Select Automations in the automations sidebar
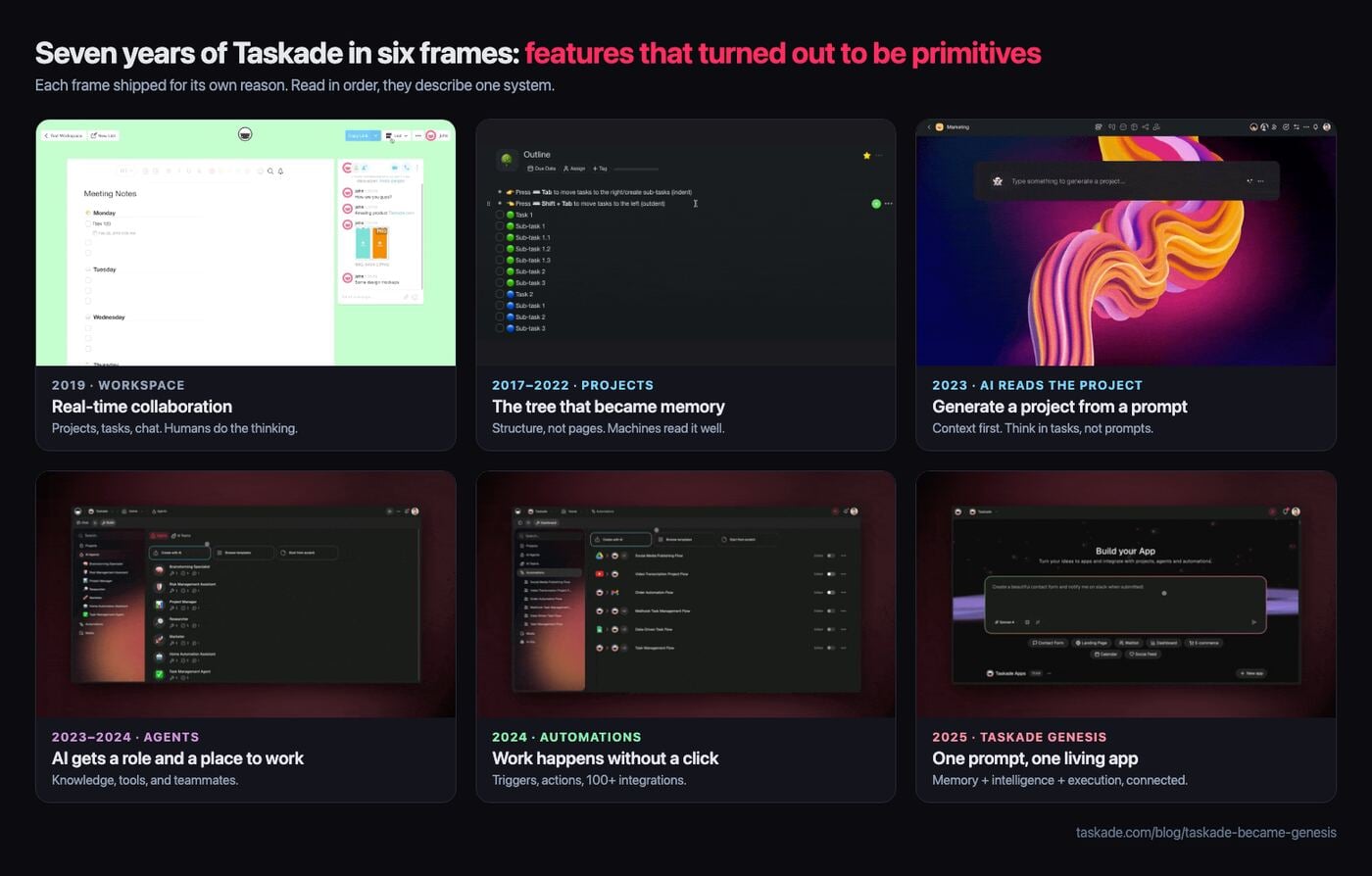The height and width of the screenshot is (876, 1372). point(550,572)
